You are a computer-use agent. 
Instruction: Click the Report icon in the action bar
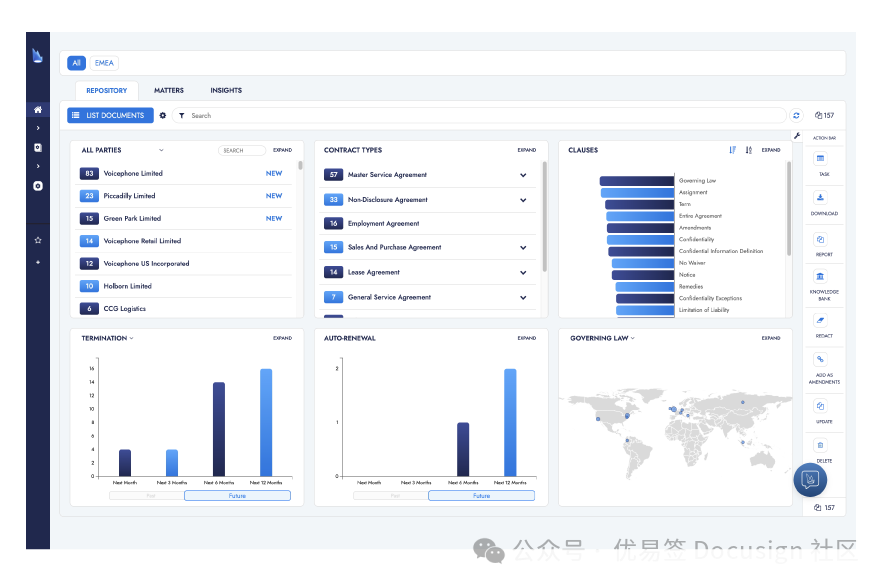[x=820, y=239]
